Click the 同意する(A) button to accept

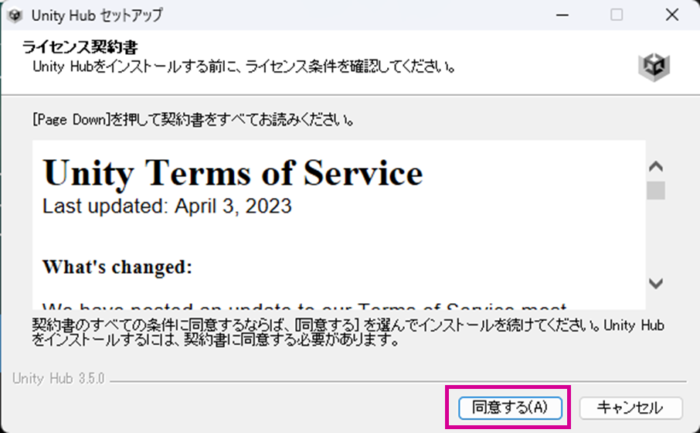(509, 407)
